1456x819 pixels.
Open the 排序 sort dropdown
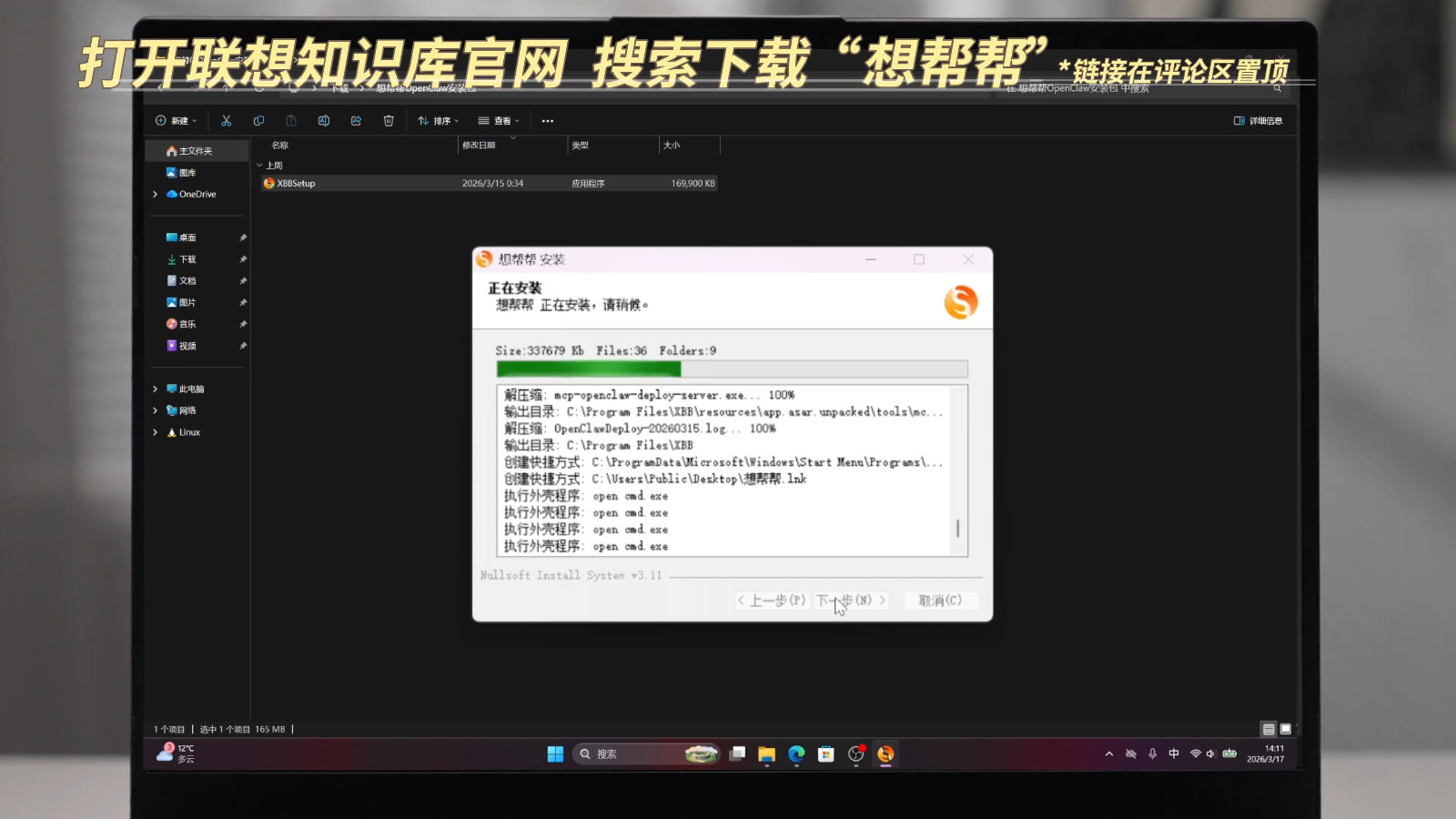tap(438, 121)
